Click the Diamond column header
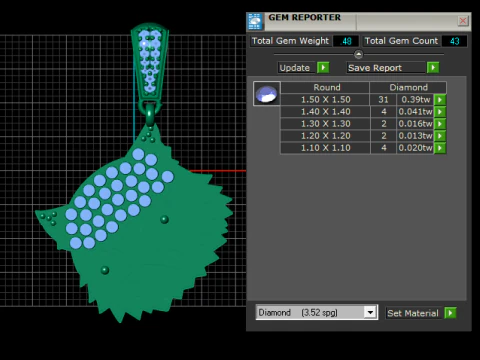 [x=408, y=87]
